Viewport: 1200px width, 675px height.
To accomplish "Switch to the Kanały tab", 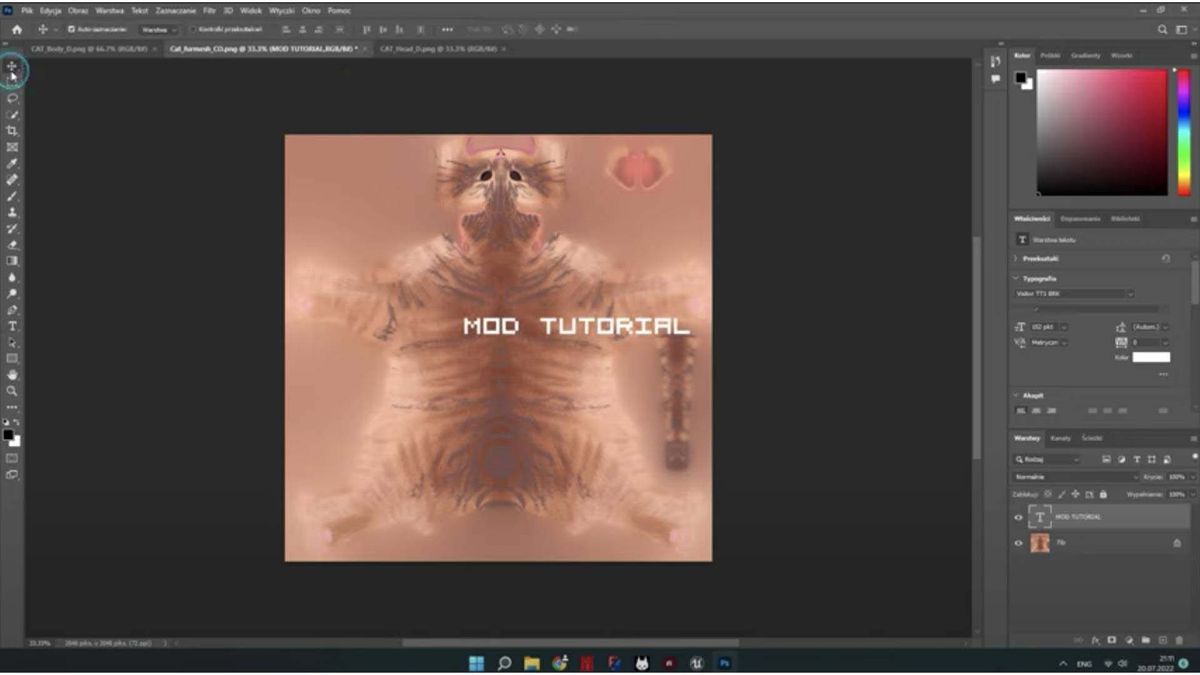I will click(x=1061, y=438).
